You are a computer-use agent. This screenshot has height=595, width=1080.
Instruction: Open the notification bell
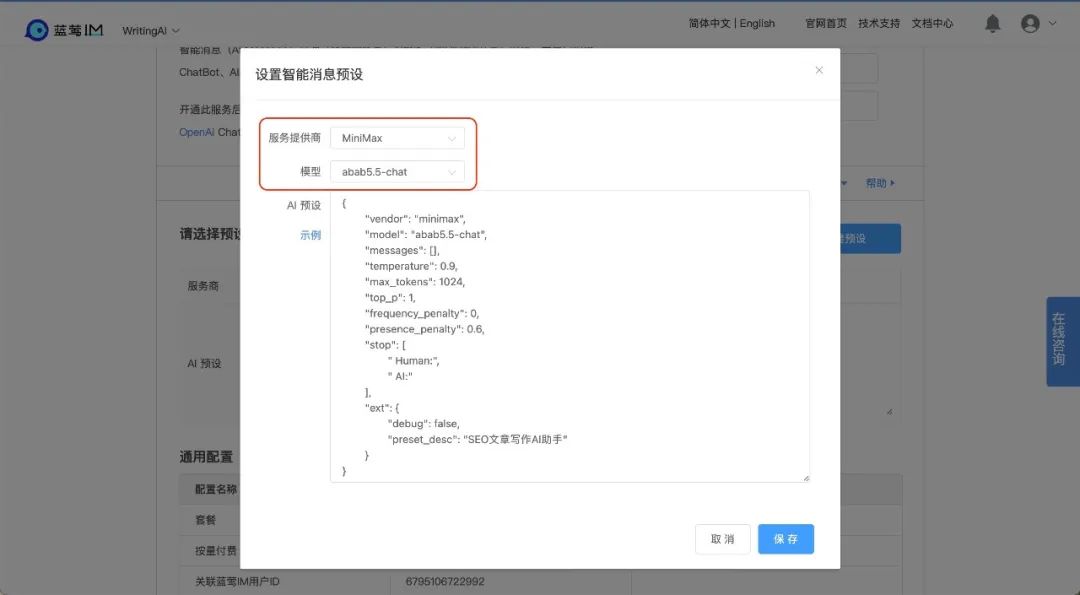coord(992,24)
